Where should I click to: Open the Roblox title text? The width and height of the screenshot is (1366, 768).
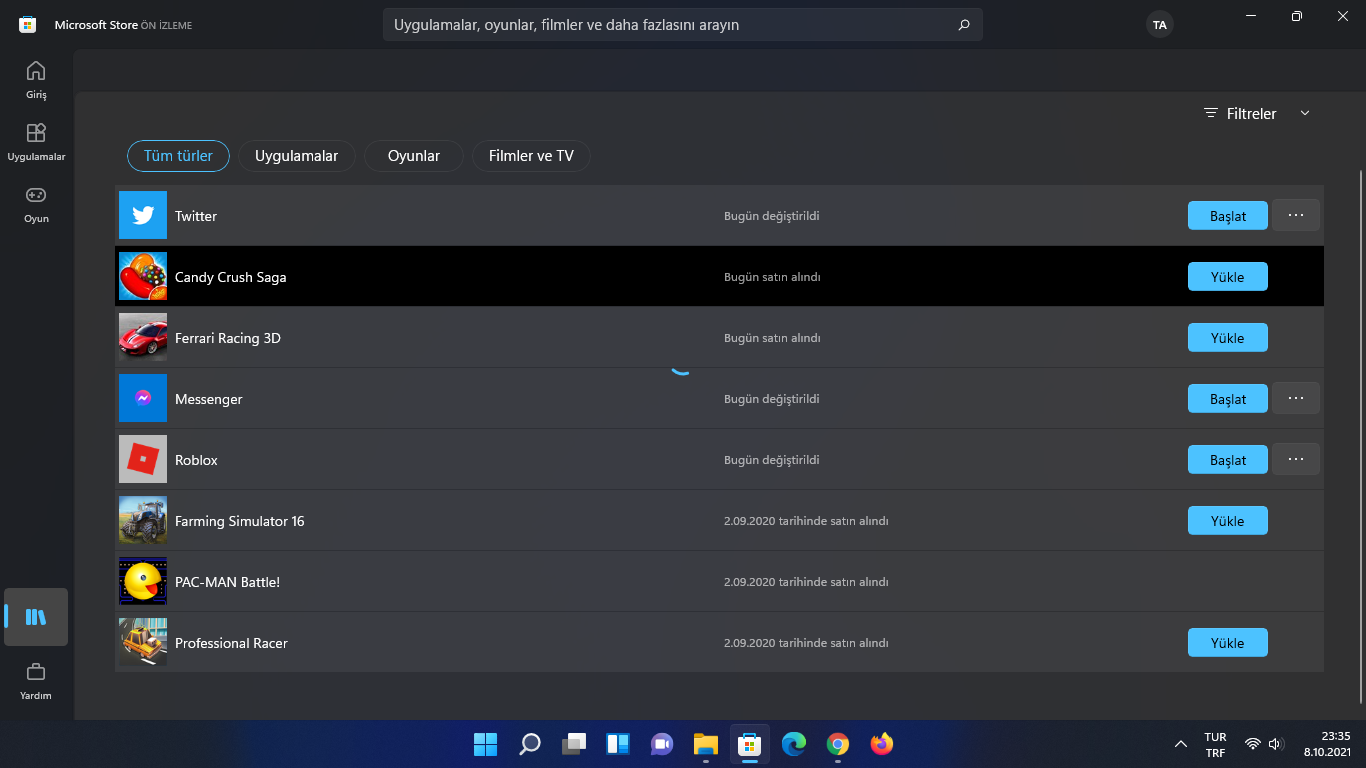click(x=196, y=459)
